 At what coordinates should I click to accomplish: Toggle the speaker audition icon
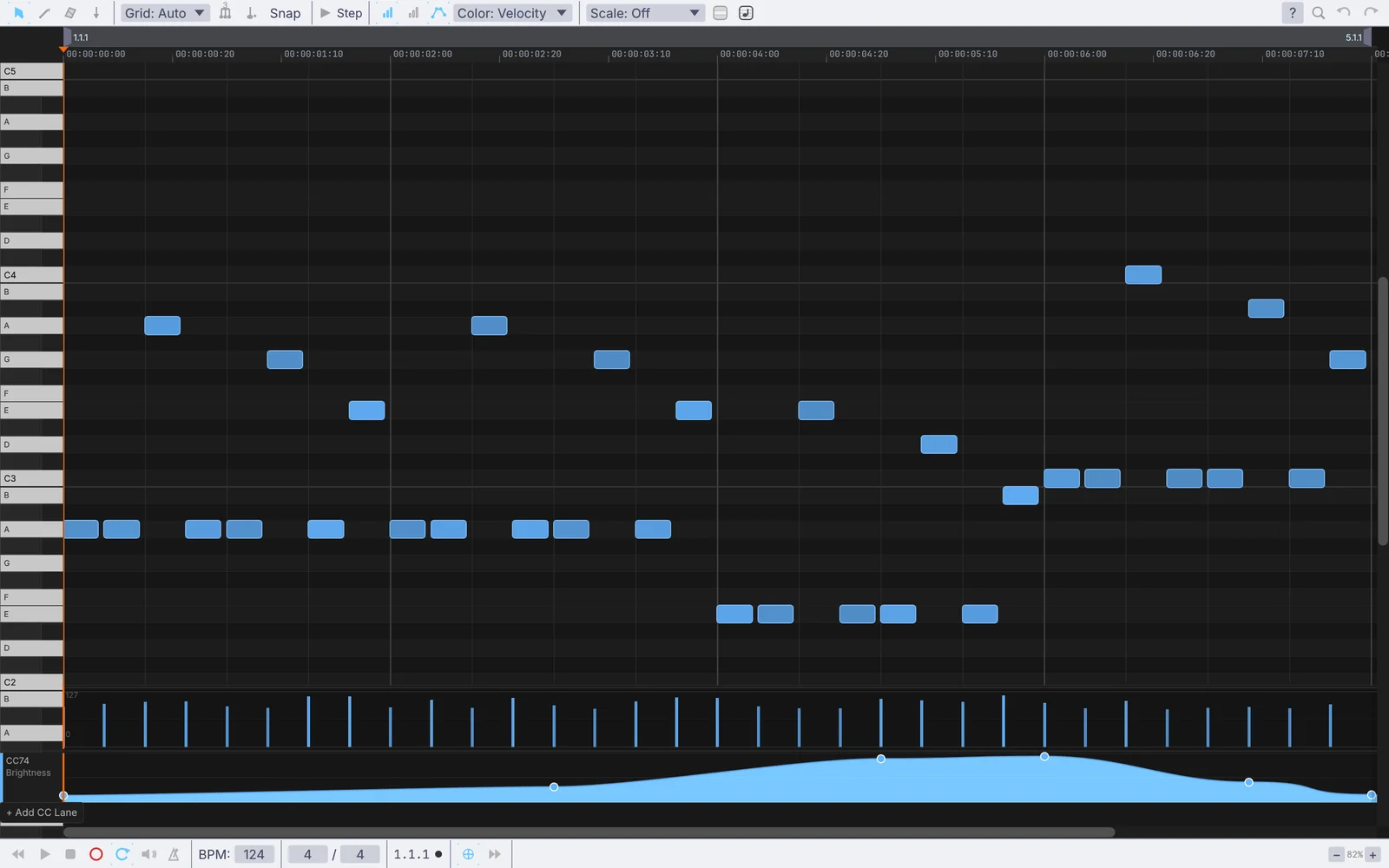pyautogui.click(x=148, y=854)
